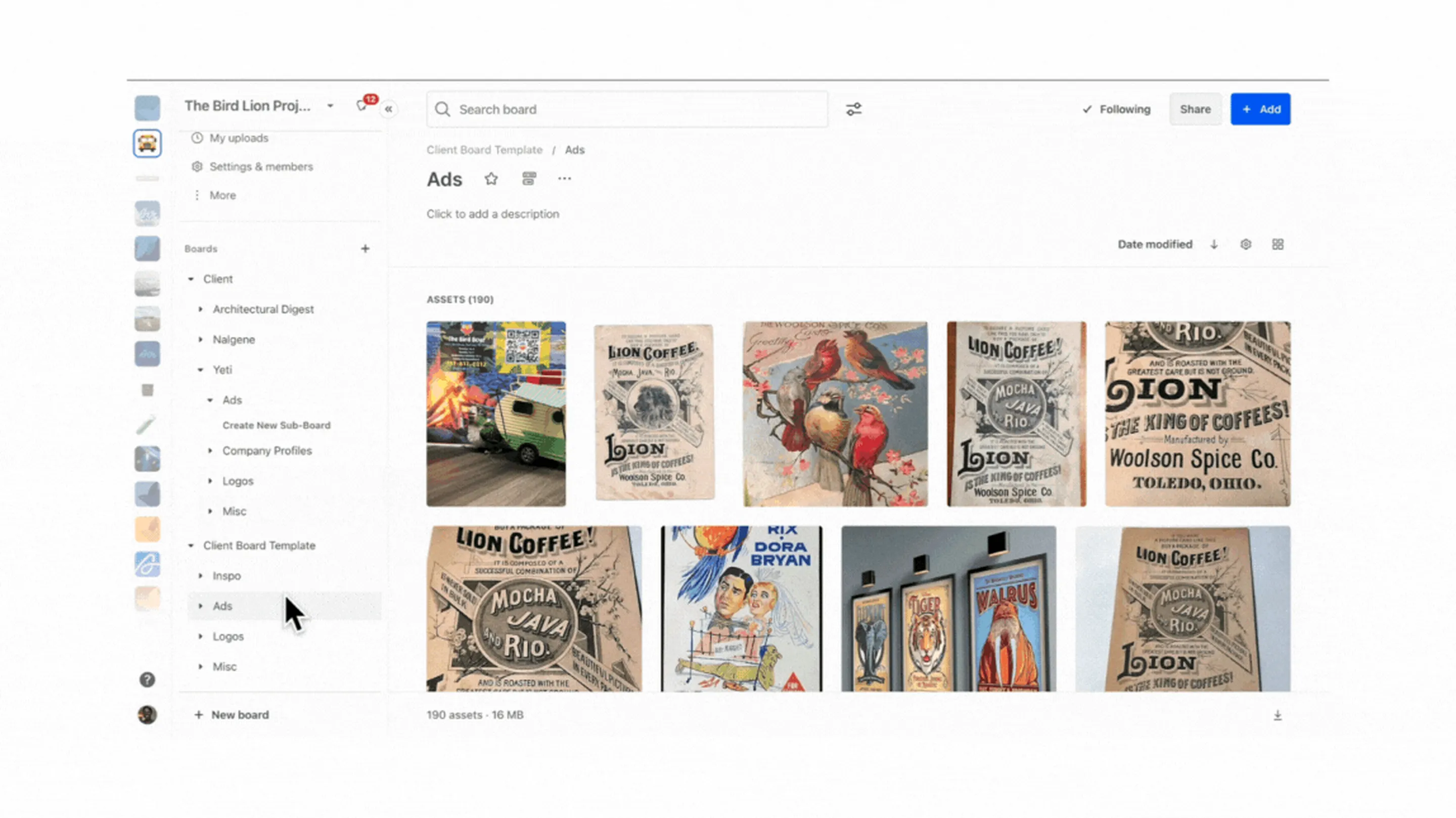
Task: Click the board layout icon next to star
Action: [x=528, y=179]
